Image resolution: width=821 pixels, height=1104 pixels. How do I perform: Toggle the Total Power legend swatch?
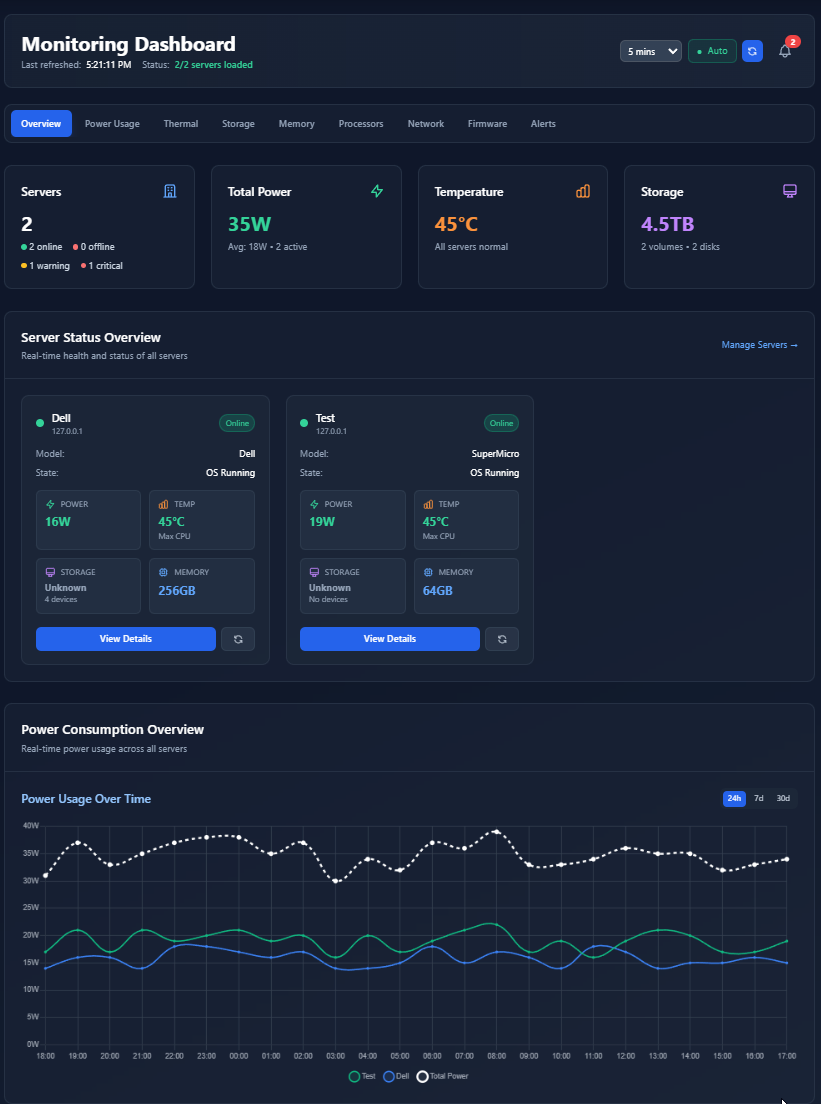click(x=423, y=1076)
